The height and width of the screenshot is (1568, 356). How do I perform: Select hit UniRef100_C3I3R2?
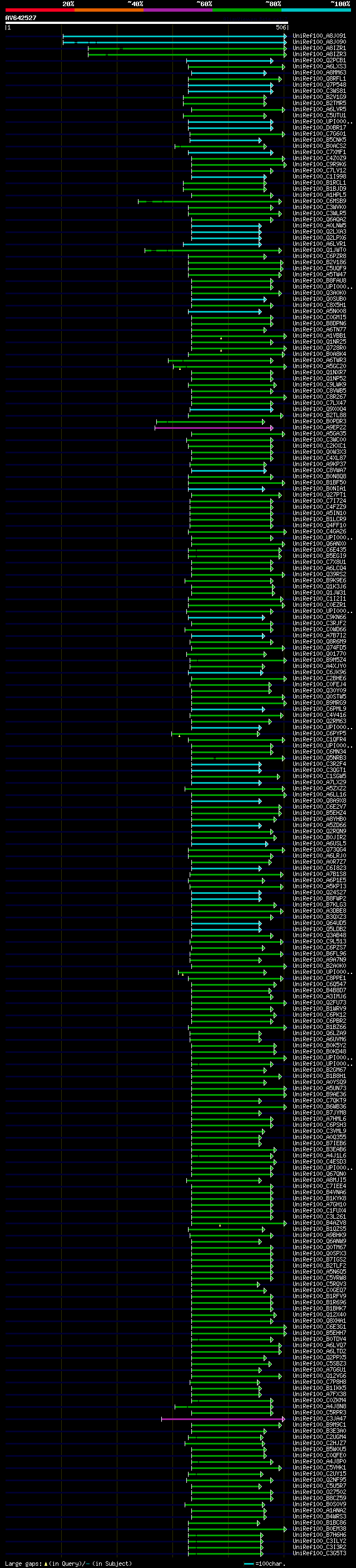point(319,1547)
